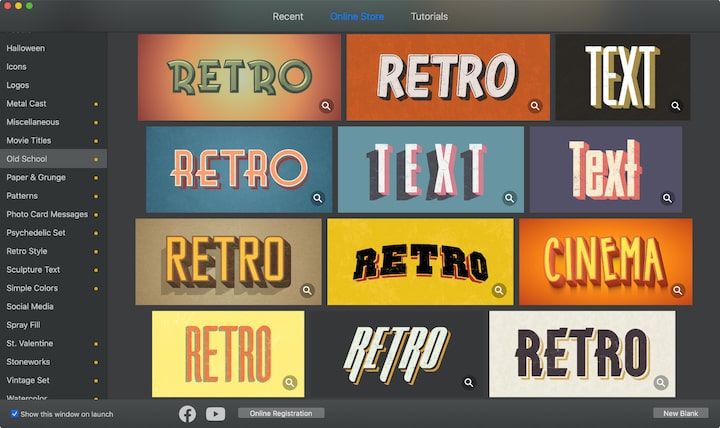Select the Old School category
The width and height of the screenshot is (720, 428).
[53, 159]
